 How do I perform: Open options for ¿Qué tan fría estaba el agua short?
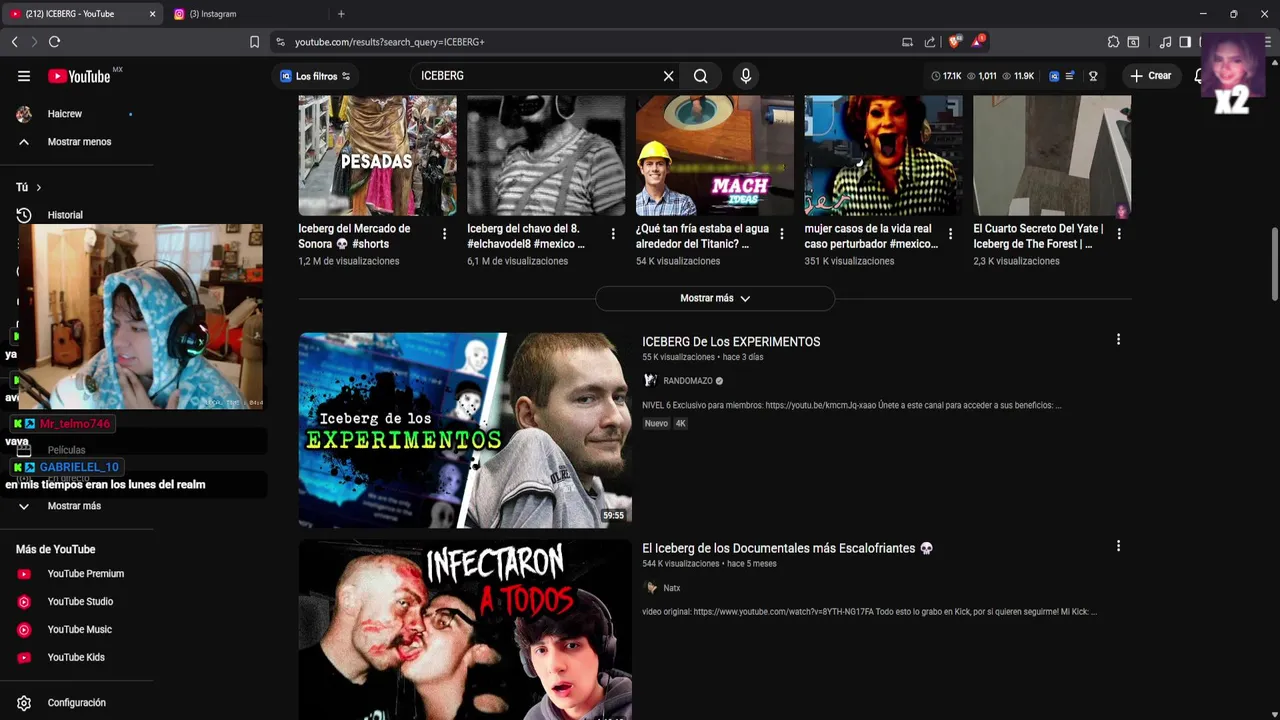pos(782,234)
